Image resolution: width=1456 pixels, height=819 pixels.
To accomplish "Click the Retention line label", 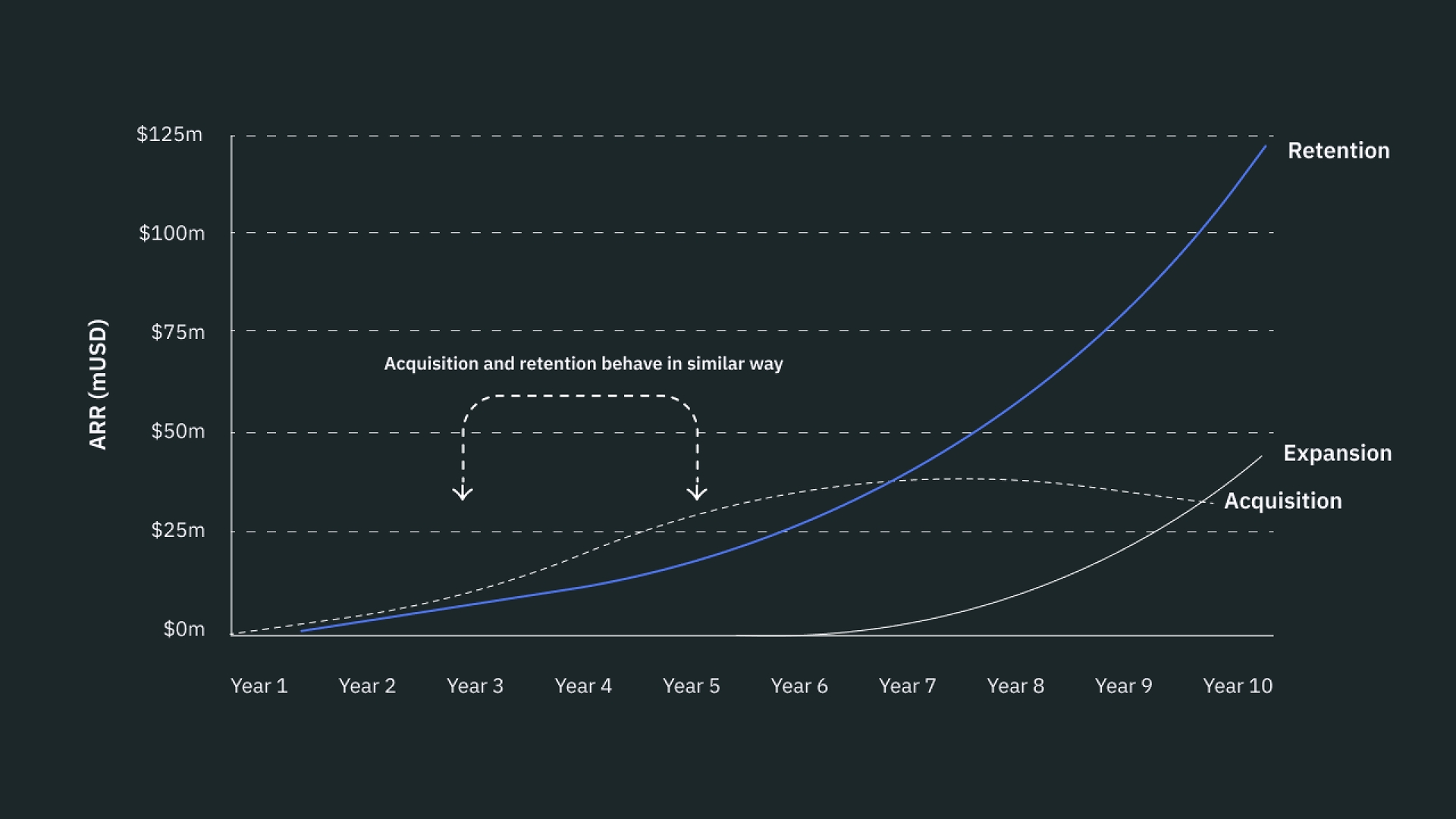I will coord(1338,151).
